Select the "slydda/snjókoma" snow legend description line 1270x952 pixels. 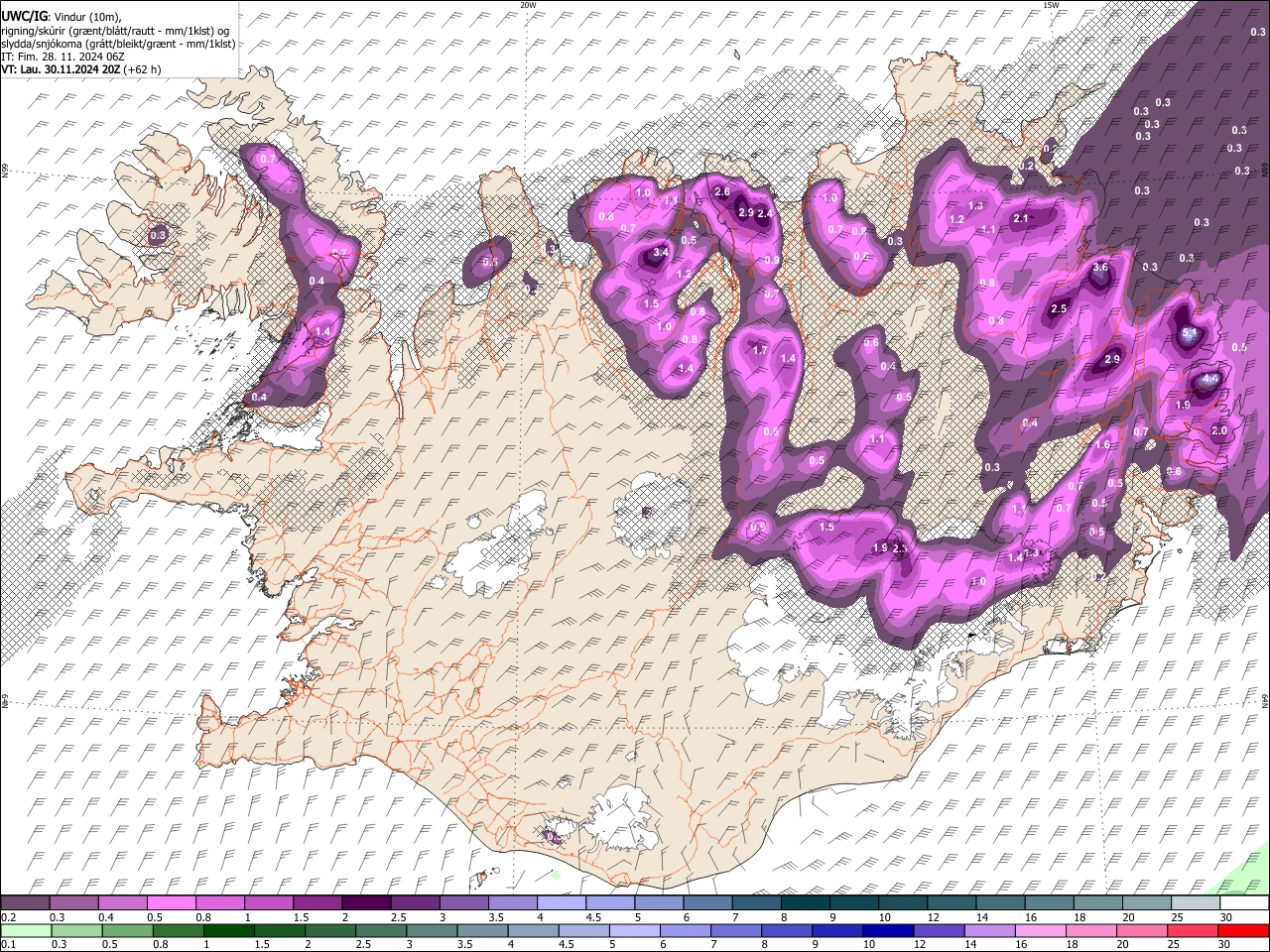tap(118, 44)
